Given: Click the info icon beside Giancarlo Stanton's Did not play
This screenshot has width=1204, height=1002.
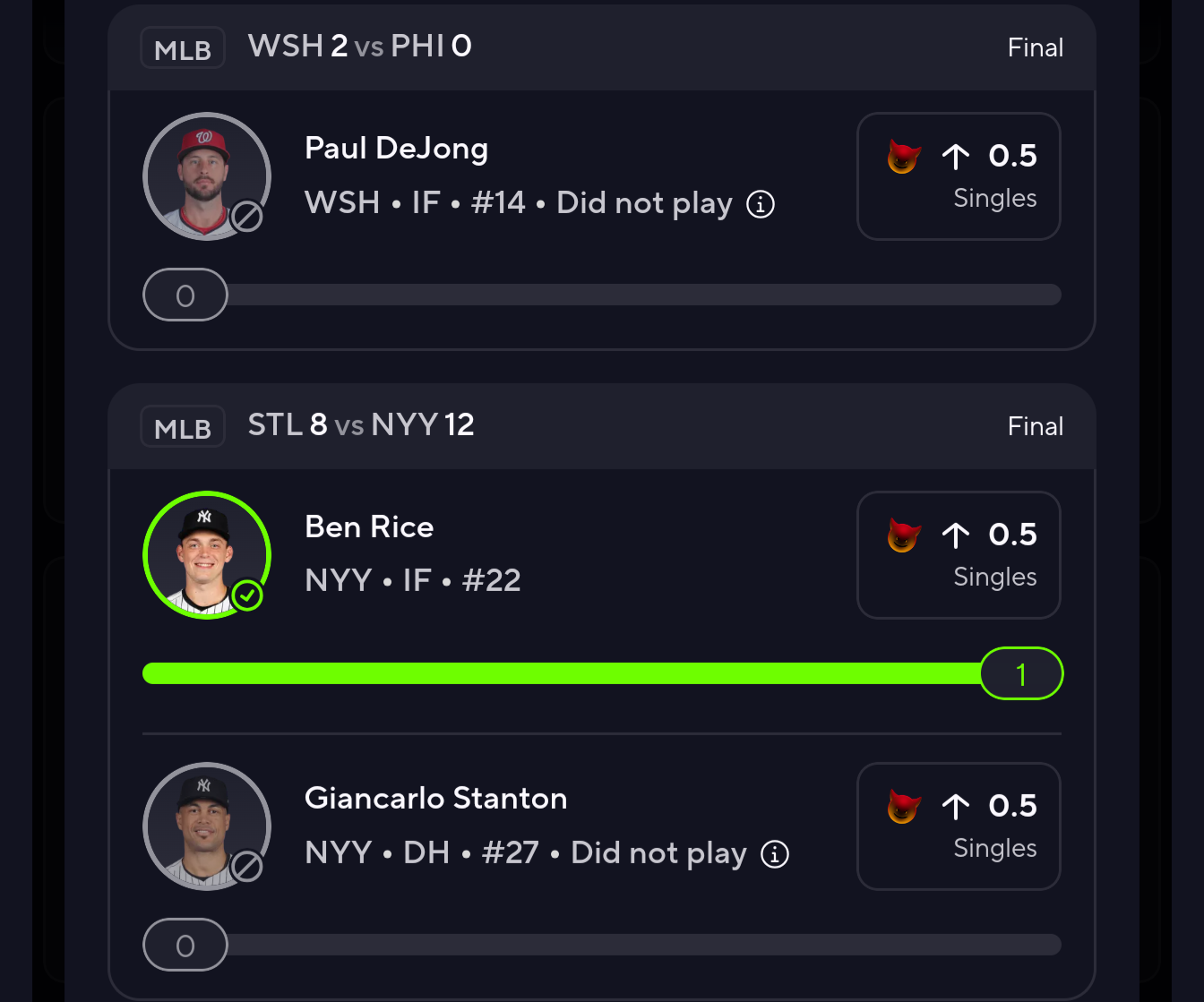Looking at the screenshot, I should point(775,854).
